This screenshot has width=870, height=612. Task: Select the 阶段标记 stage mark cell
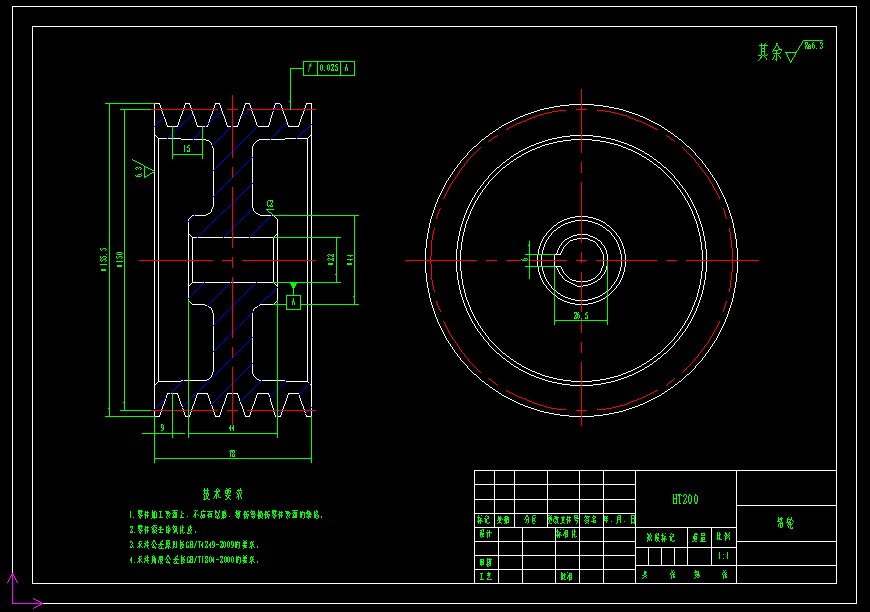point(661,537)
